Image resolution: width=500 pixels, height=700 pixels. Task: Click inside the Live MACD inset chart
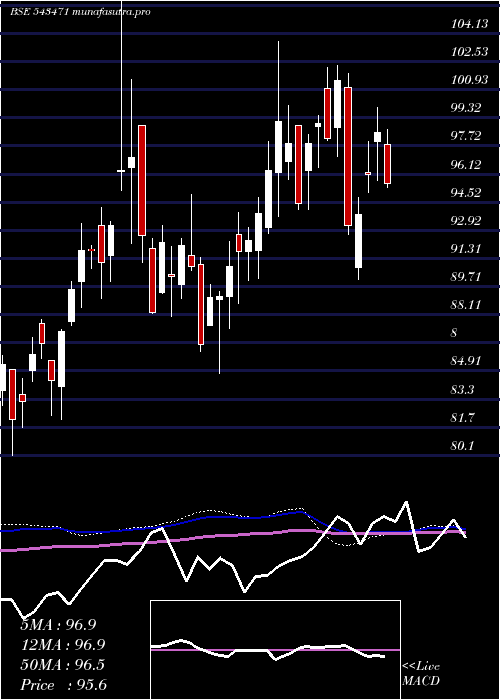pyautogui.click(x=275, y=650)
